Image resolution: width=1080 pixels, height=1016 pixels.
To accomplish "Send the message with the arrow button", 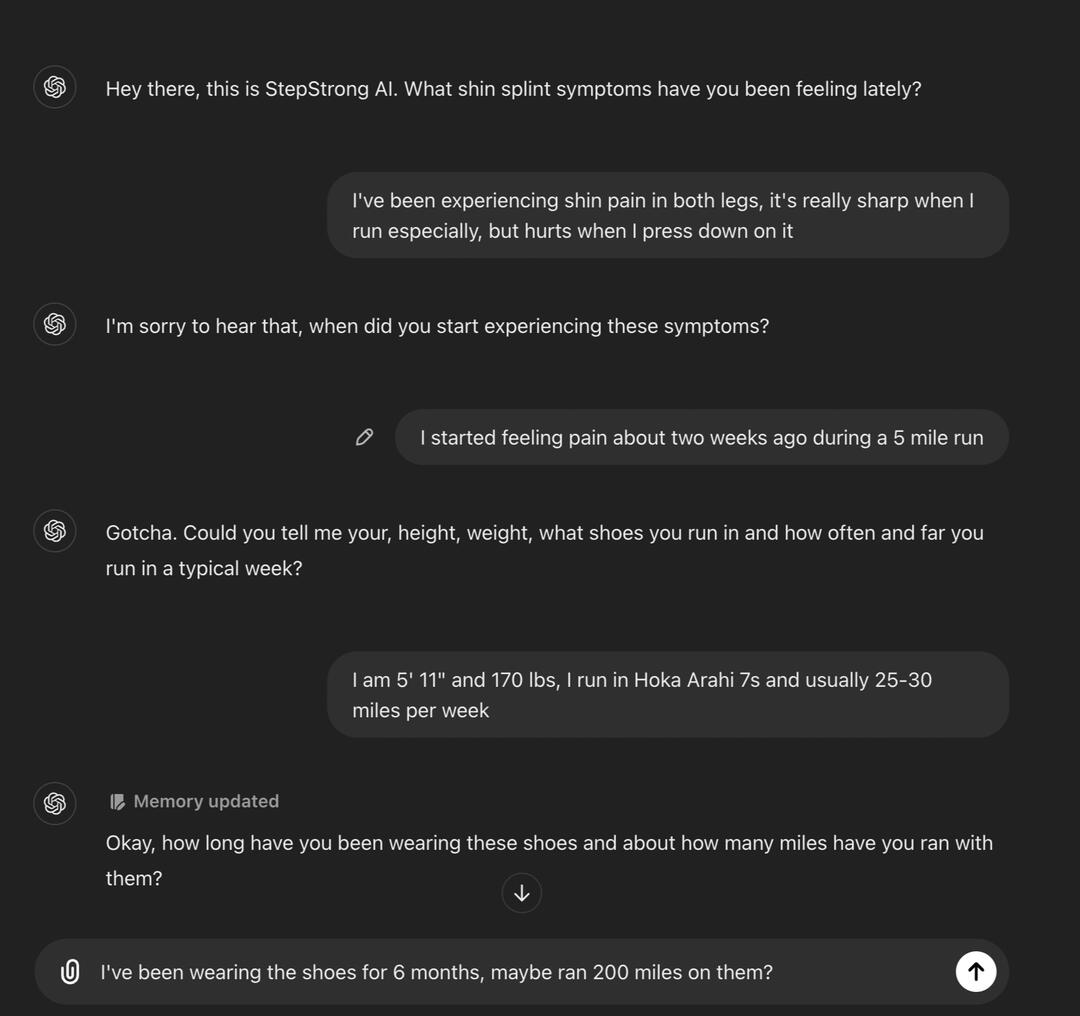I will tap(975, 971).
